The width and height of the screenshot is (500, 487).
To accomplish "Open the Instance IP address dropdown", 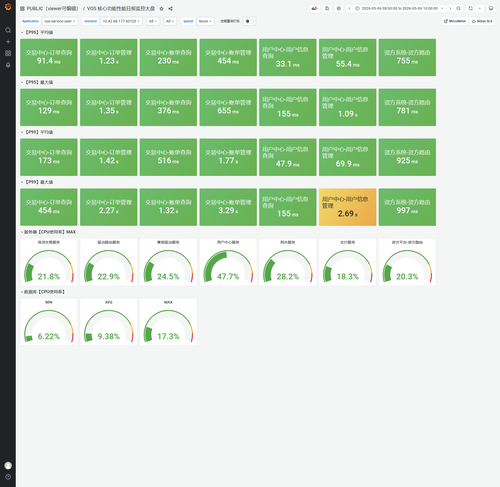I will click(x=121, y=21).
